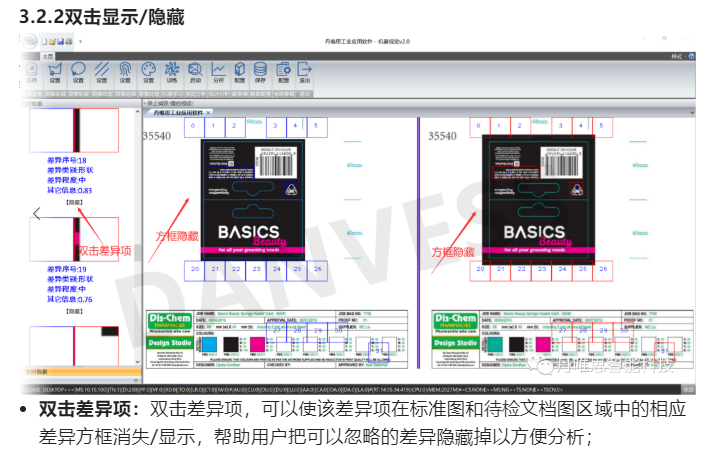Click the lasso contour 设置 icon
Viewport: 706px width, 460px height.
click(x=78, y=72)
